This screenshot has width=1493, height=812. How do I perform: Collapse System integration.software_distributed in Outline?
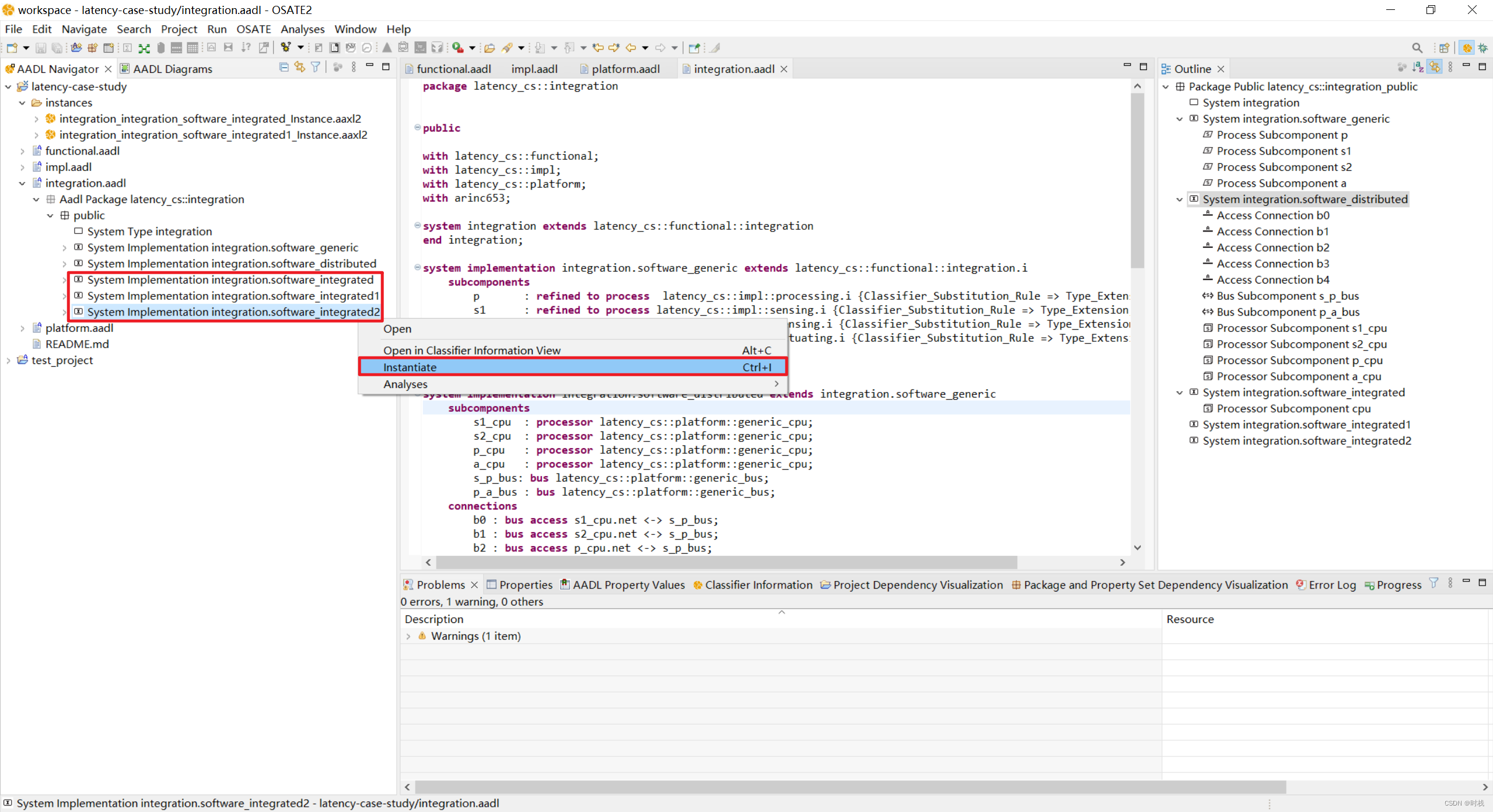(1179, 199)
